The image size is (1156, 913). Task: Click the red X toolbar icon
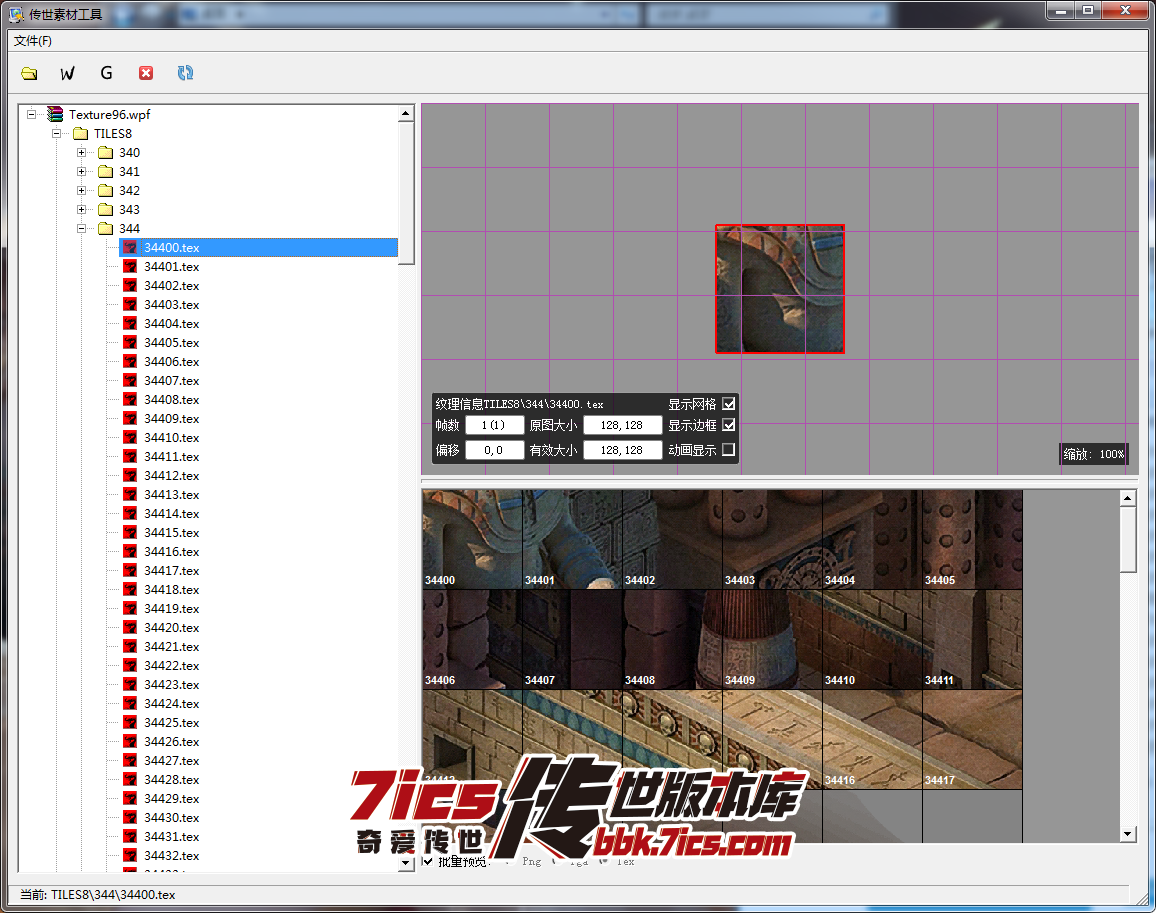click(x=146, y=73)
